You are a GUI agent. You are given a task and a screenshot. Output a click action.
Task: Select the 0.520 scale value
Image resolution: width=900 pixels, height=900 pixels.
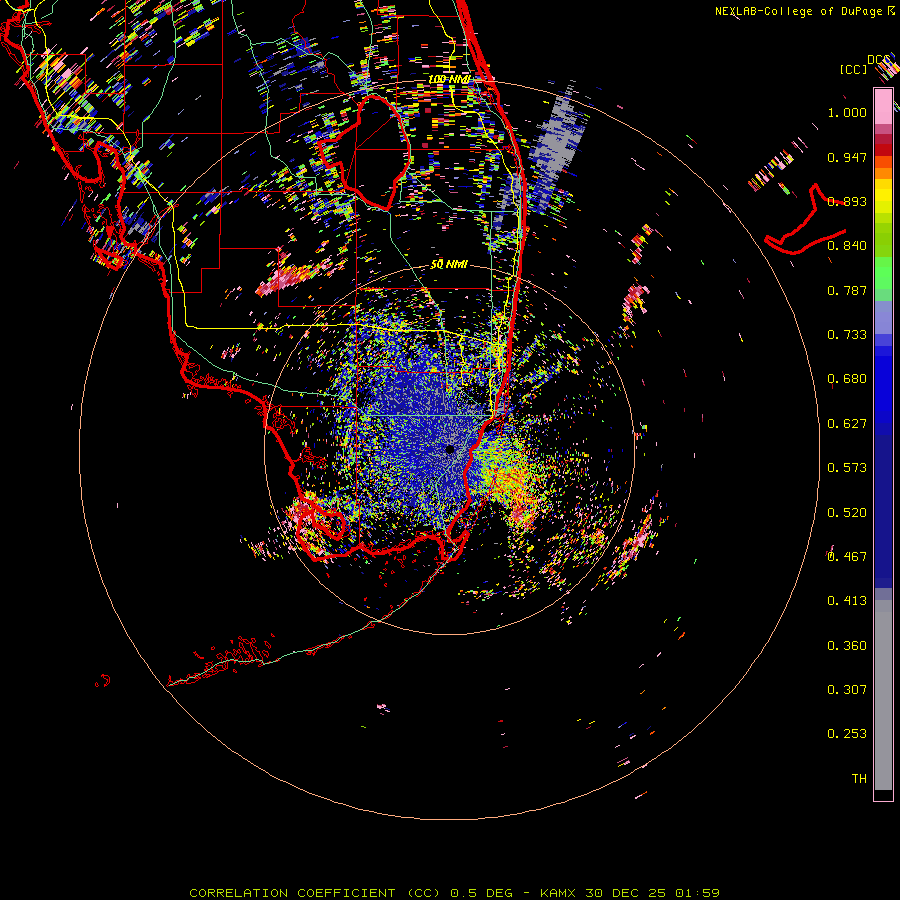click(847, 513)
